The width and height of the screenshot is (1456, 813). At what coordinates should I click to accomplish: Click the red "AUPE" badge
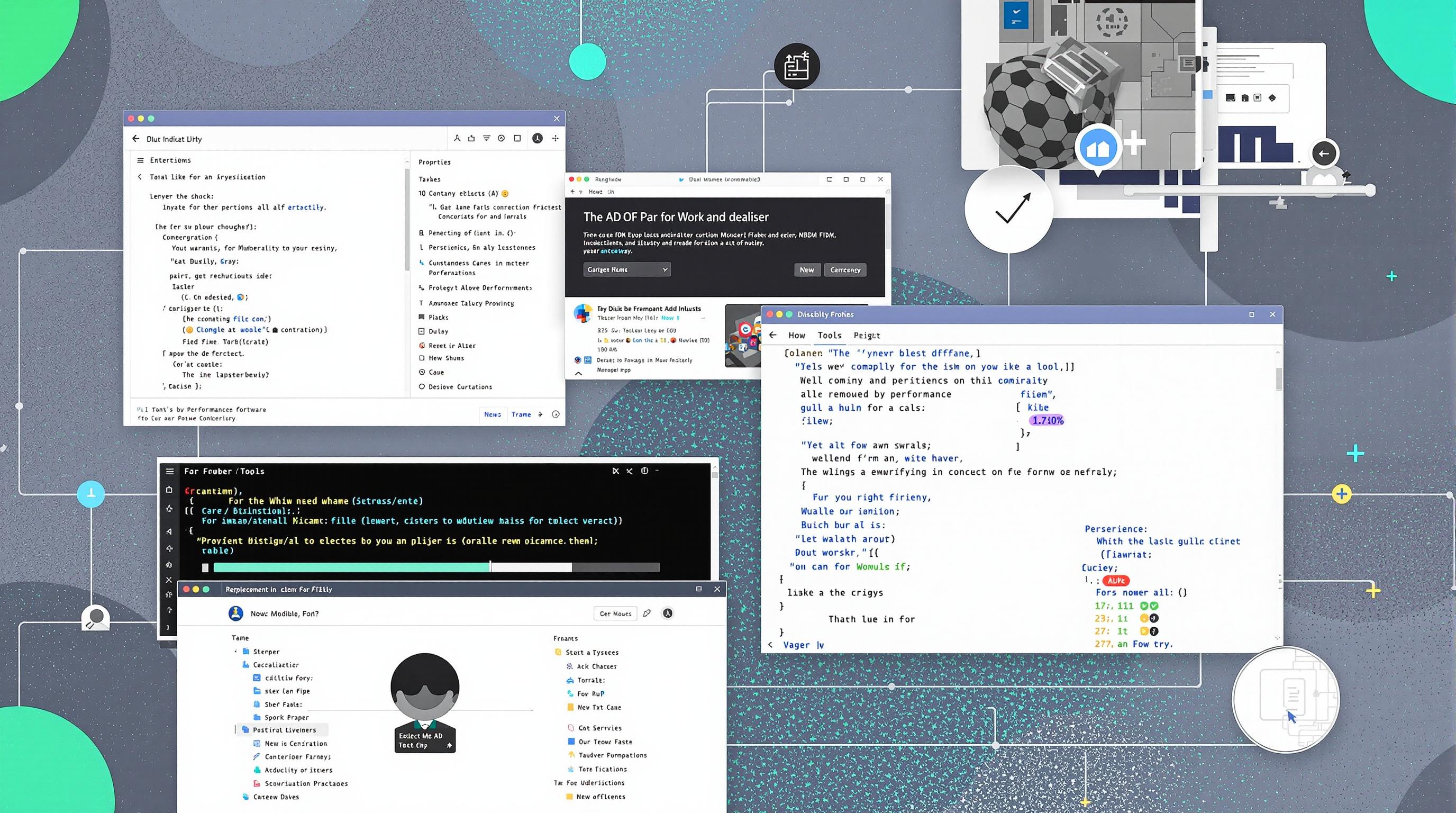pos(1116,581)
